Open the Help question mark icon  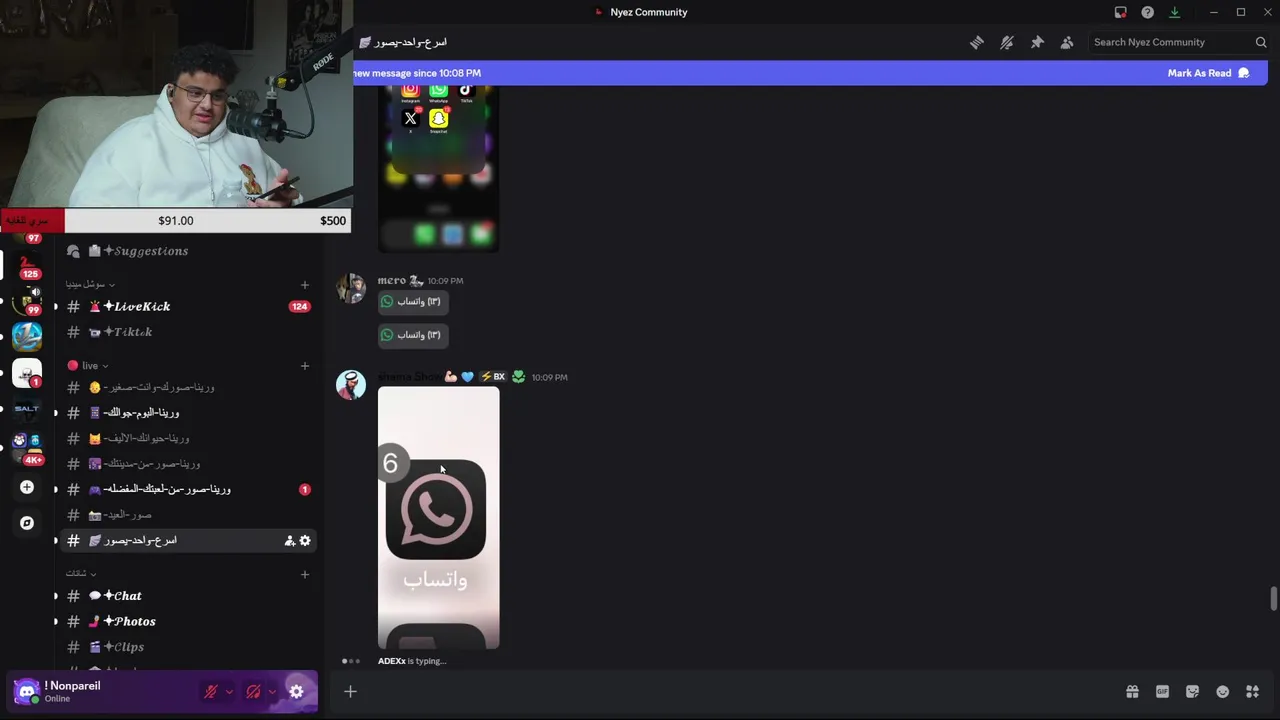pos(1148,12)
